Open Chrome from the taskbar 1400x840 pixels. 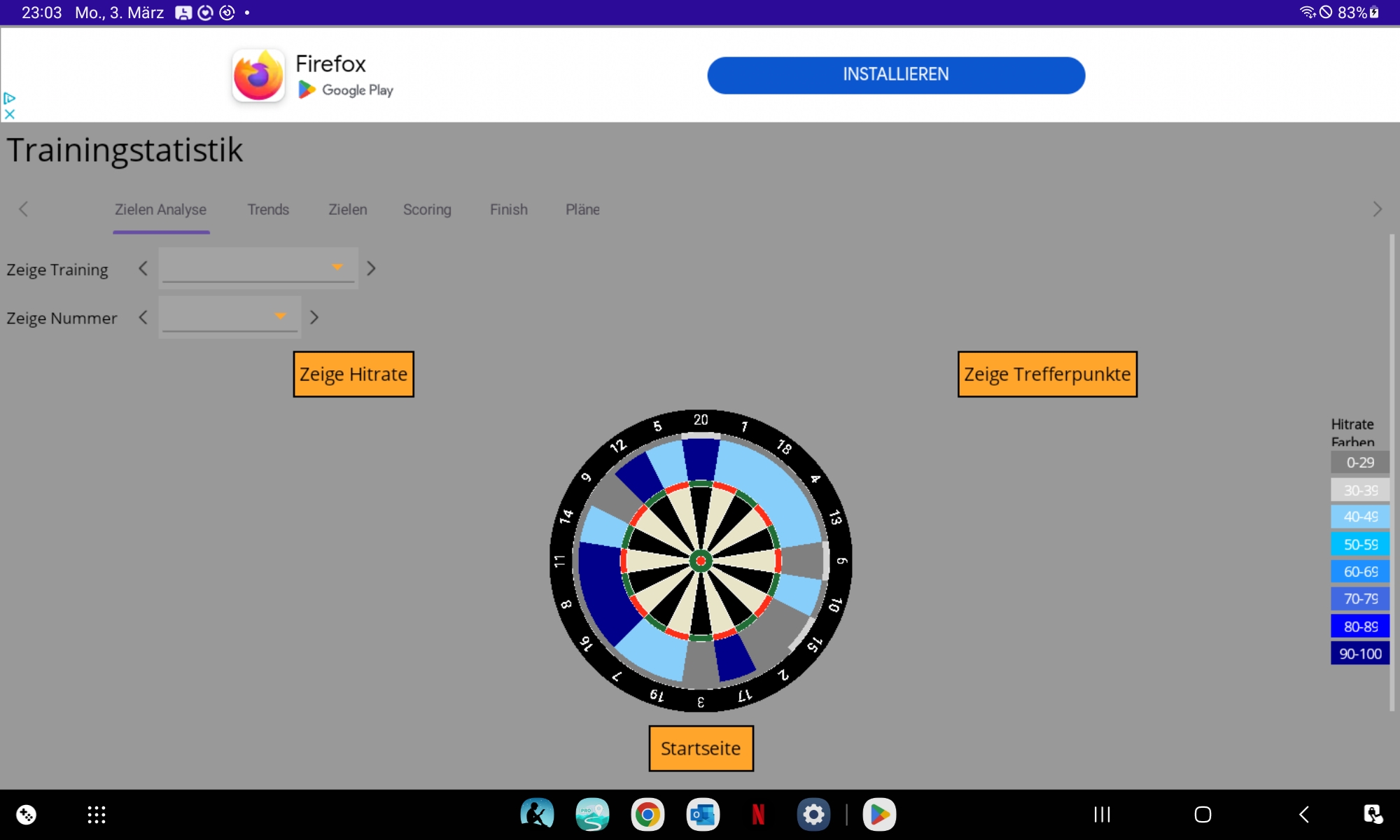(x=647, y=814)
